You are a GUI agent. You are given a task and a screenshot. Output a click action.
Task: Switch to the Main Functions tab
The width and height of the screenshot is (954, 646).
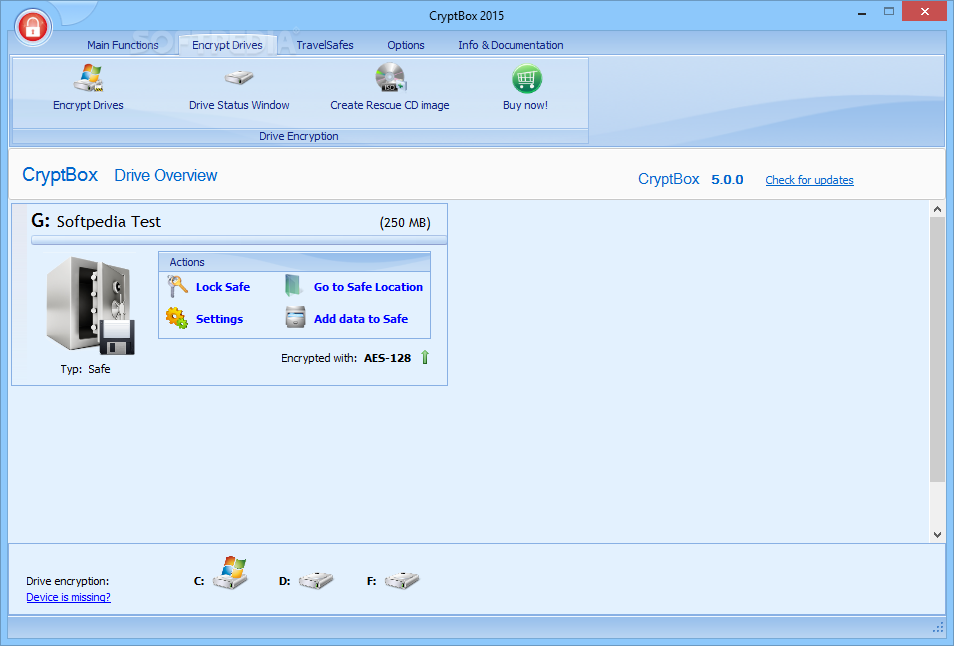123,45
